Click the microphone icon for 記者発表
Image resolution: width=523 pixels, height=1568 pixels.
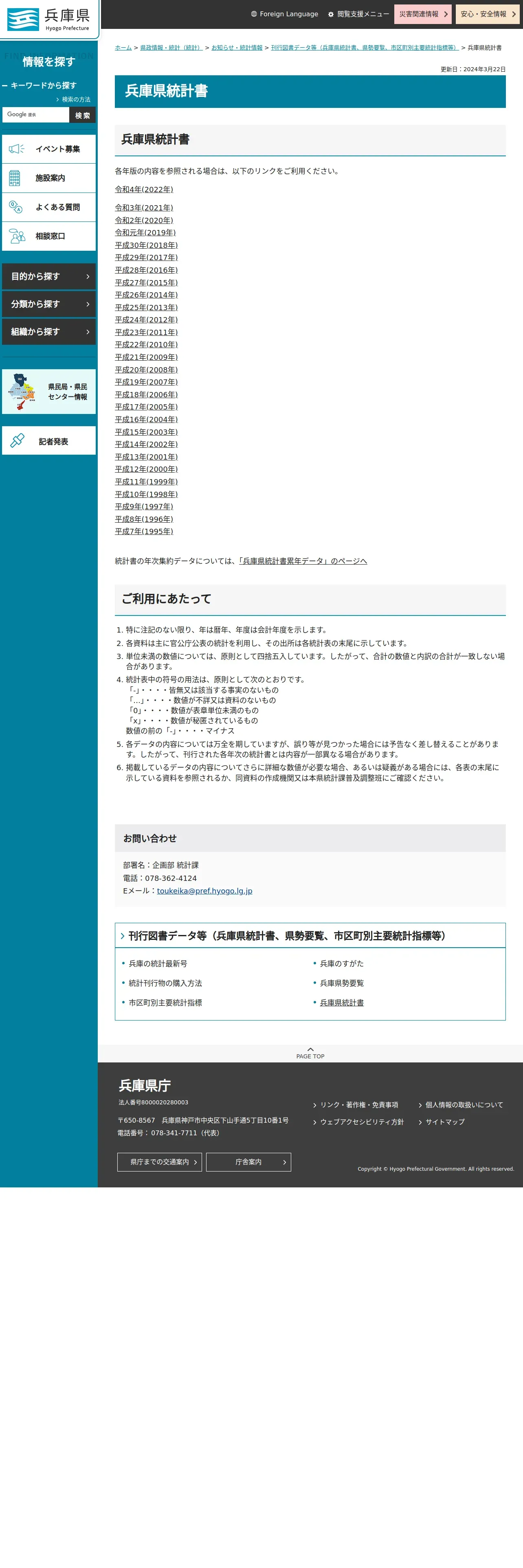point(17,440)
